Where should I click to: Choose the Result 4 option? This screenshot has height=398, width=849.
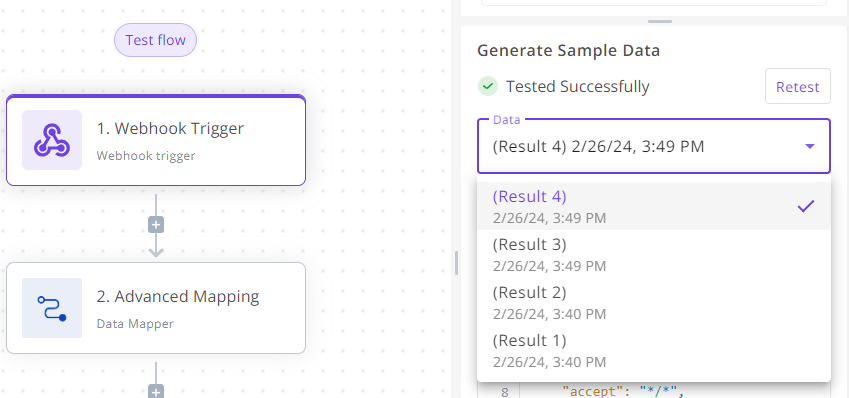(654, 206)
